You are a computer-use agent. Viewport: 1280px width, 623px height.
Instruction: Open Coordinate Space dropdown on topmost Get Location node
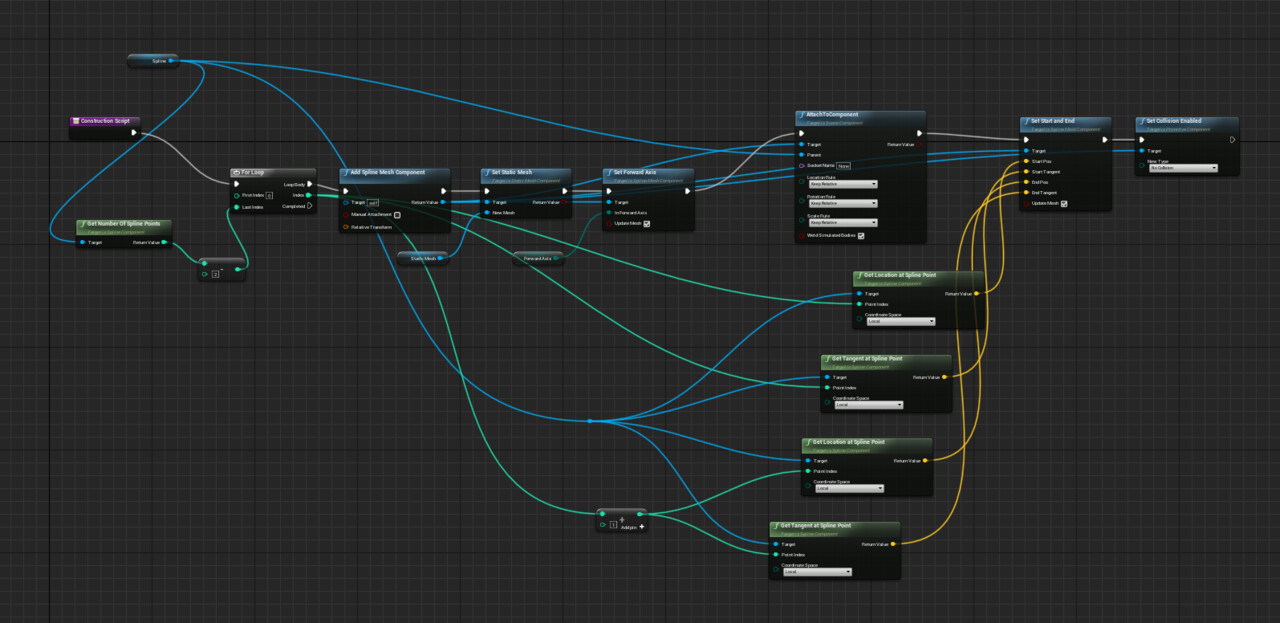click(901, 322)
